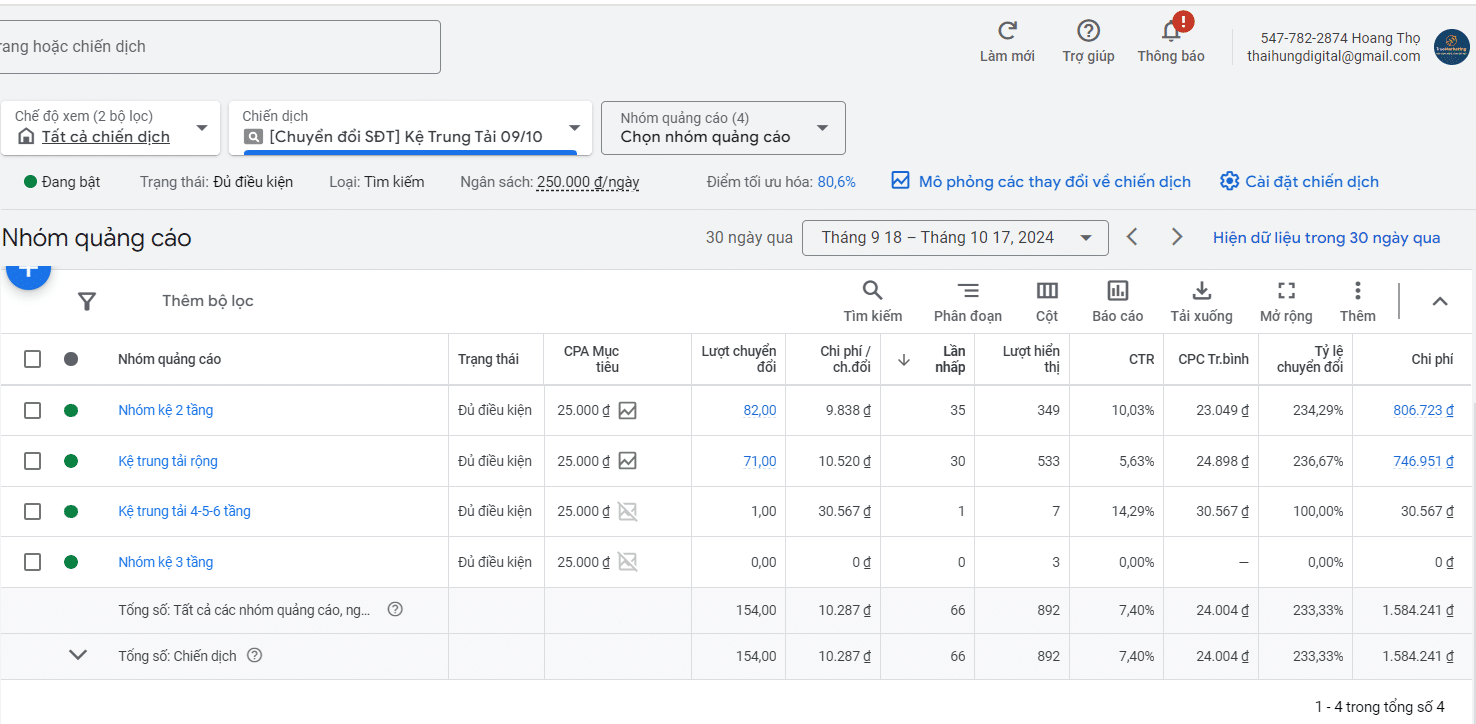1476x724 pixels.
Task: Open the Cột columns icon
Action: click(x=1047, y=291)
